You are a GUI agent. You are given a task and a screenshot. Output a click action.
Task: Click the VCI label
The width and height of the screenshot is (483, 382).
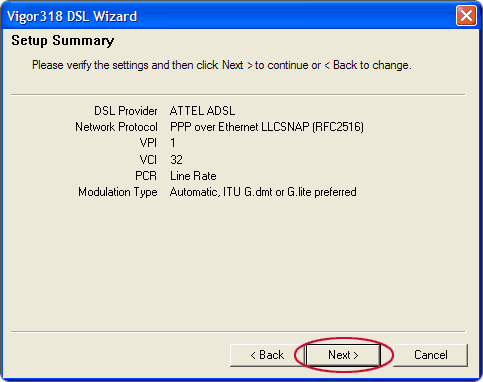click(x=148, y=160)
